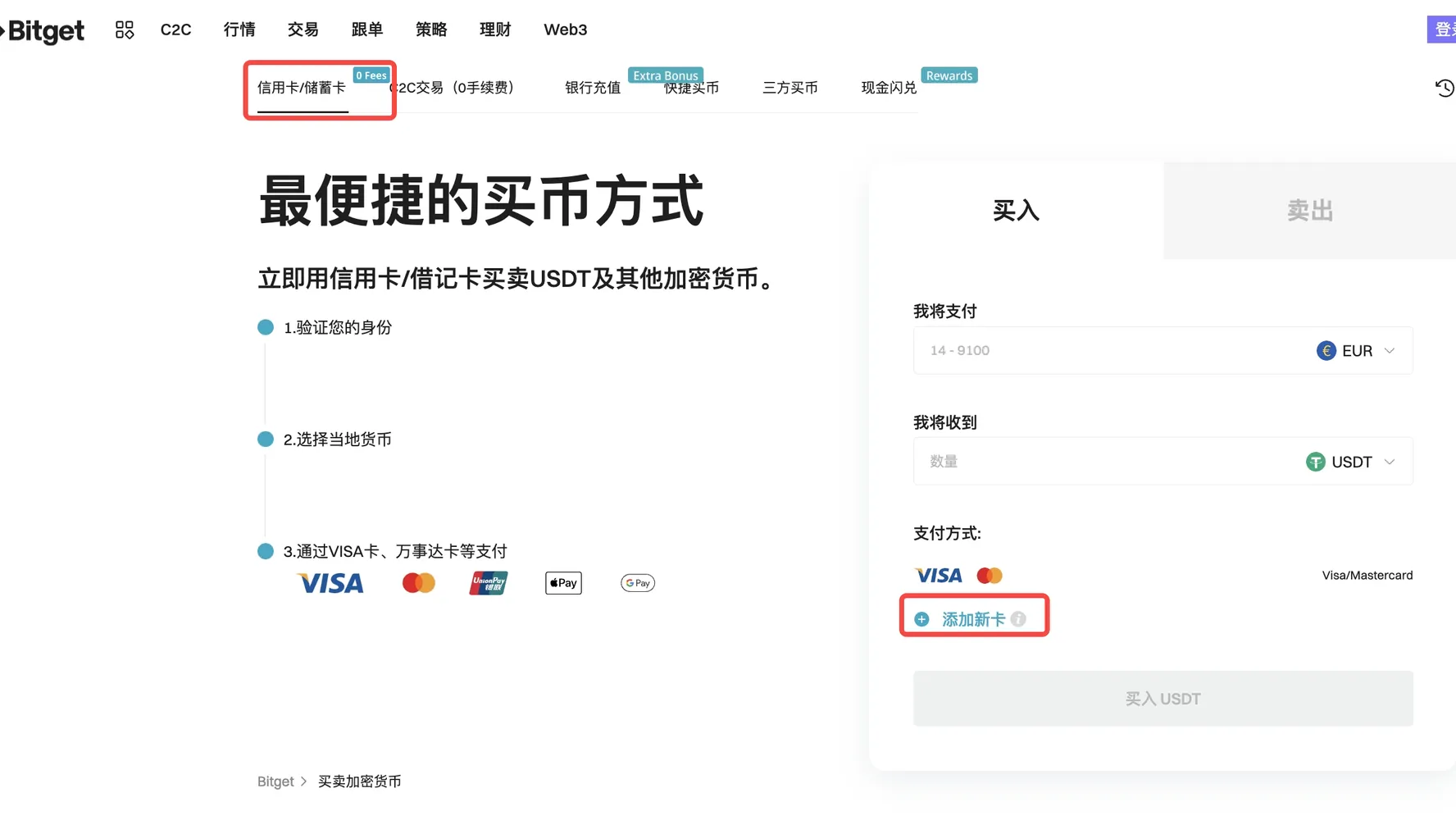Click the Bitget breadcrumb link
The image size is (1456, 820).
point(275,781)
